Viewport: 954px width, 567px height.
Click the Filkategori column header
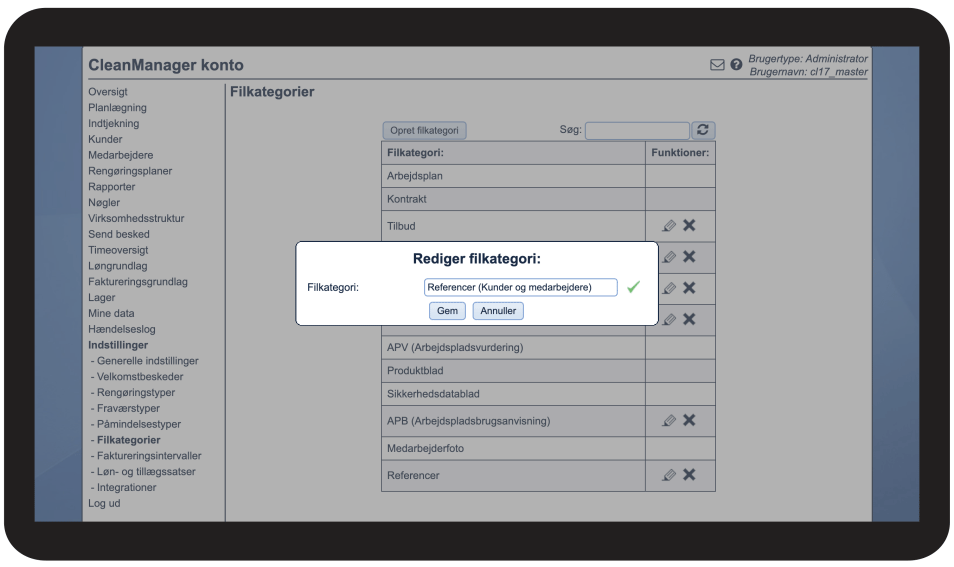tap(514, 153)
